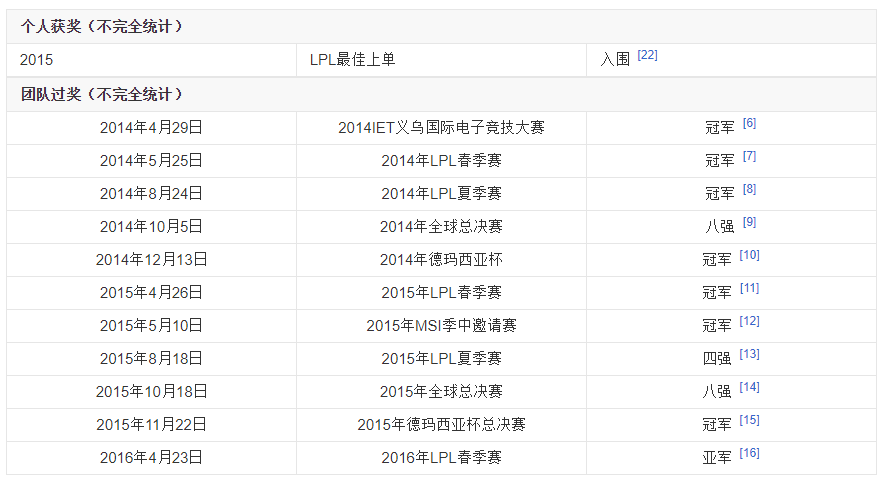Click event 2015年全球总决赛
The height and width of the screenshot is (484, 887).
coord(441,391)
